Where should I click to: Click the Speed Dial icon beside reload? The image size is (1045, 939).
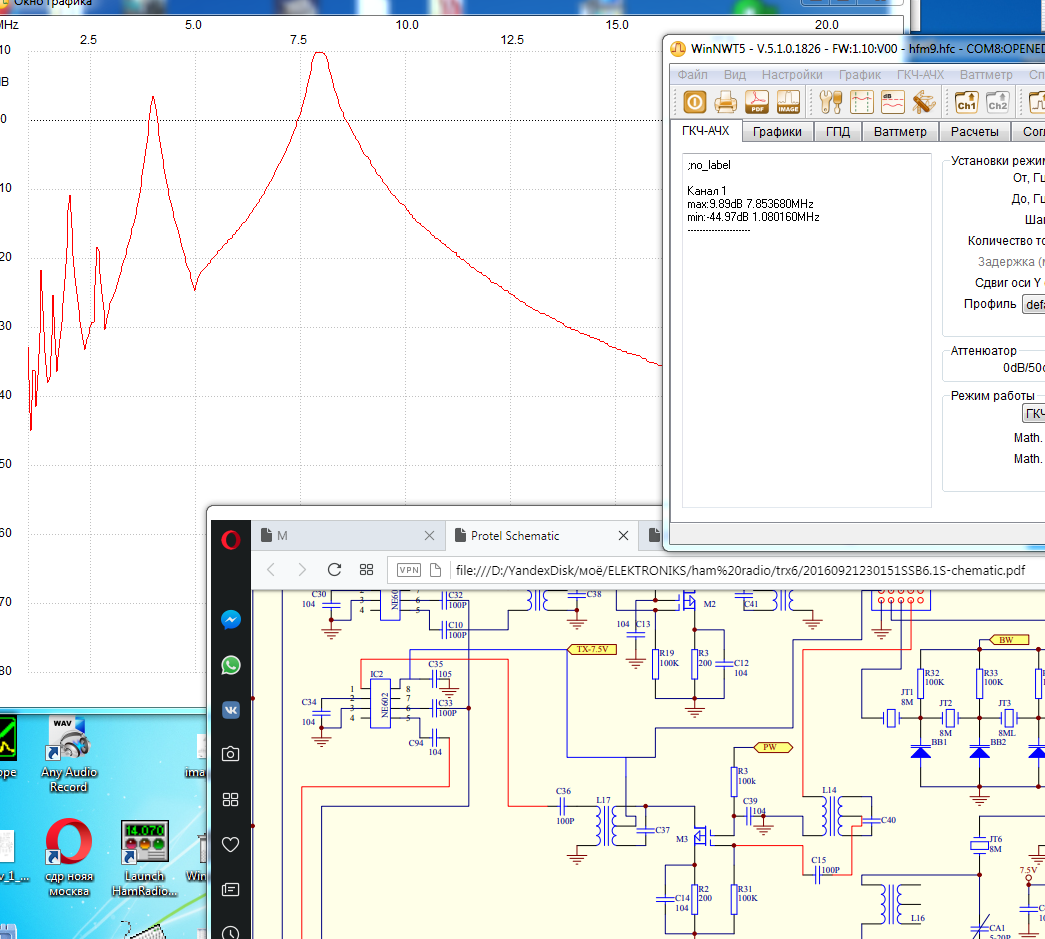tap(367, 570)
